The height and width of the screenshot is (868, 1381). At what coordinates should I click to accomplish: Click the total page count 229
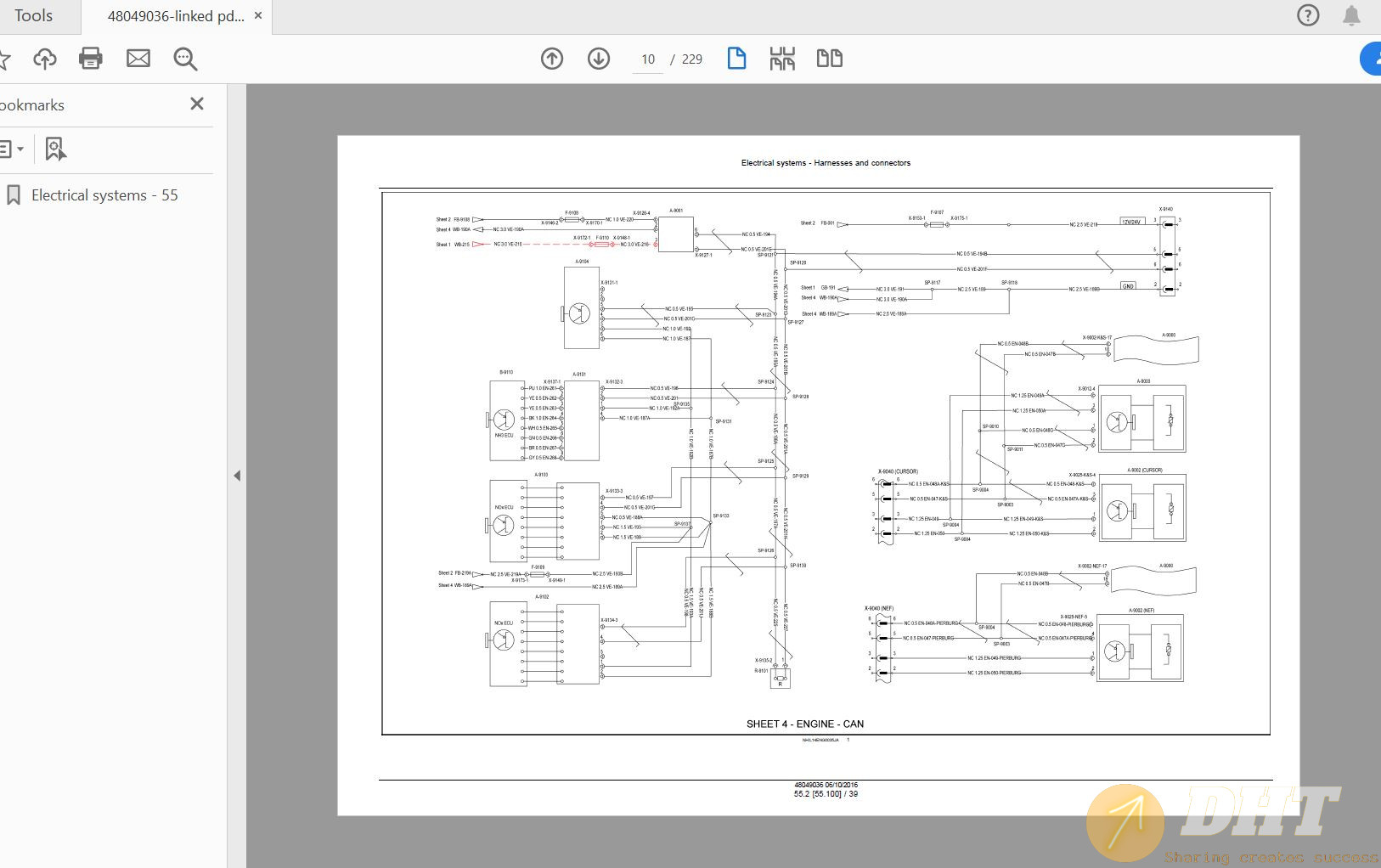(x=692, y=59)
